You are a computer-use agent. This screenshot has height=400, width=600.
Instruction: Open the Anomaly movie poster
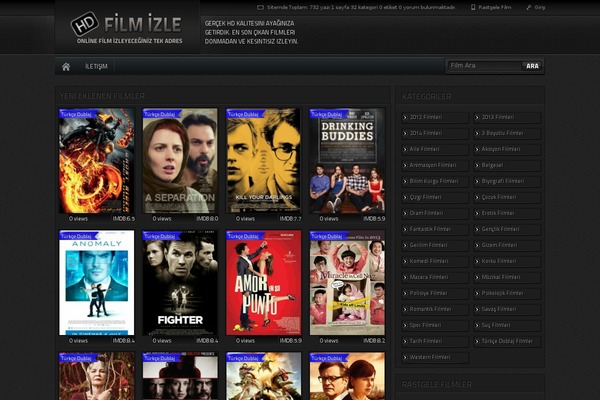coord(97,282)
